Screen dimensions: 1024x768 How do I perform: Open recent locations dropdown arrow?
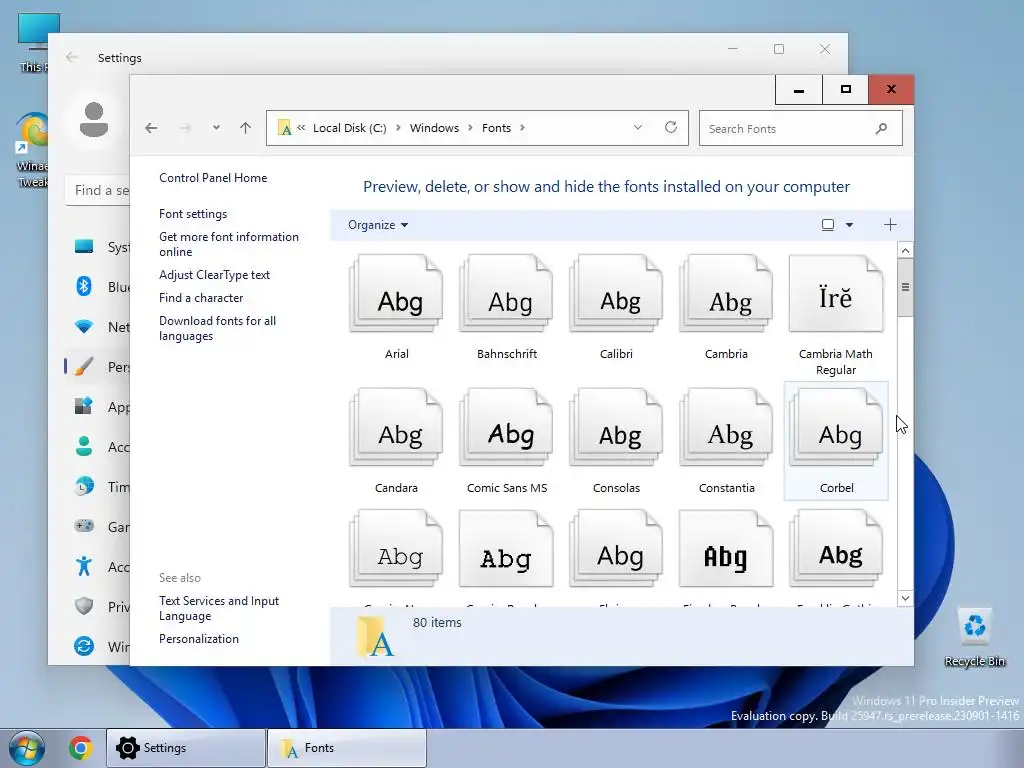tap(216, 128)
